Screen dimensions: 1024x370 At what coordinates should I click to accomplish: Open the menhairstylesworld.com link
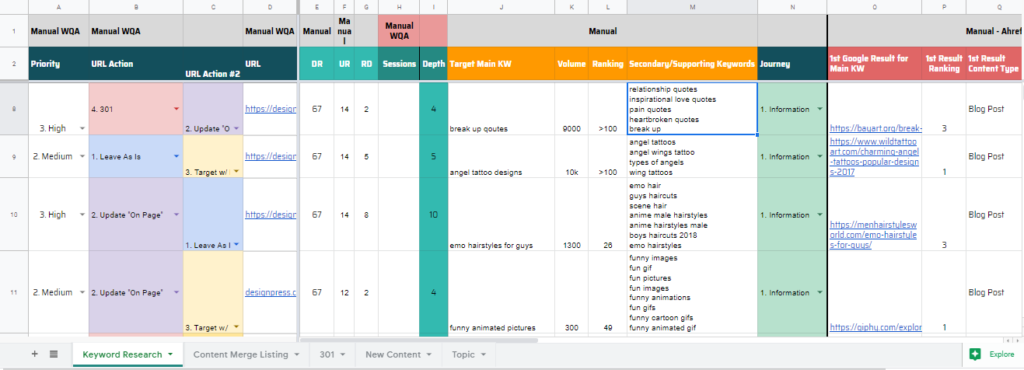click(x=873, y=235)
